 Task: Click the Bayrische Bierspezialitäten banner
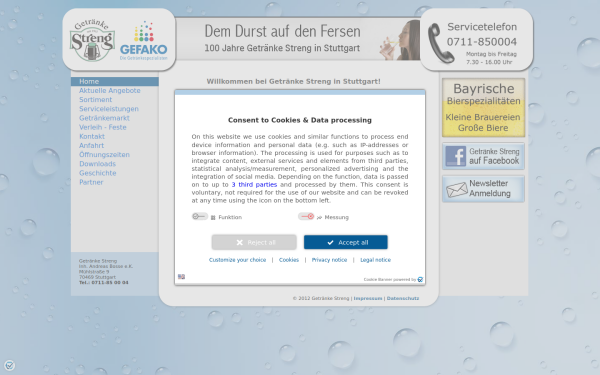click(x=483, y=108)
